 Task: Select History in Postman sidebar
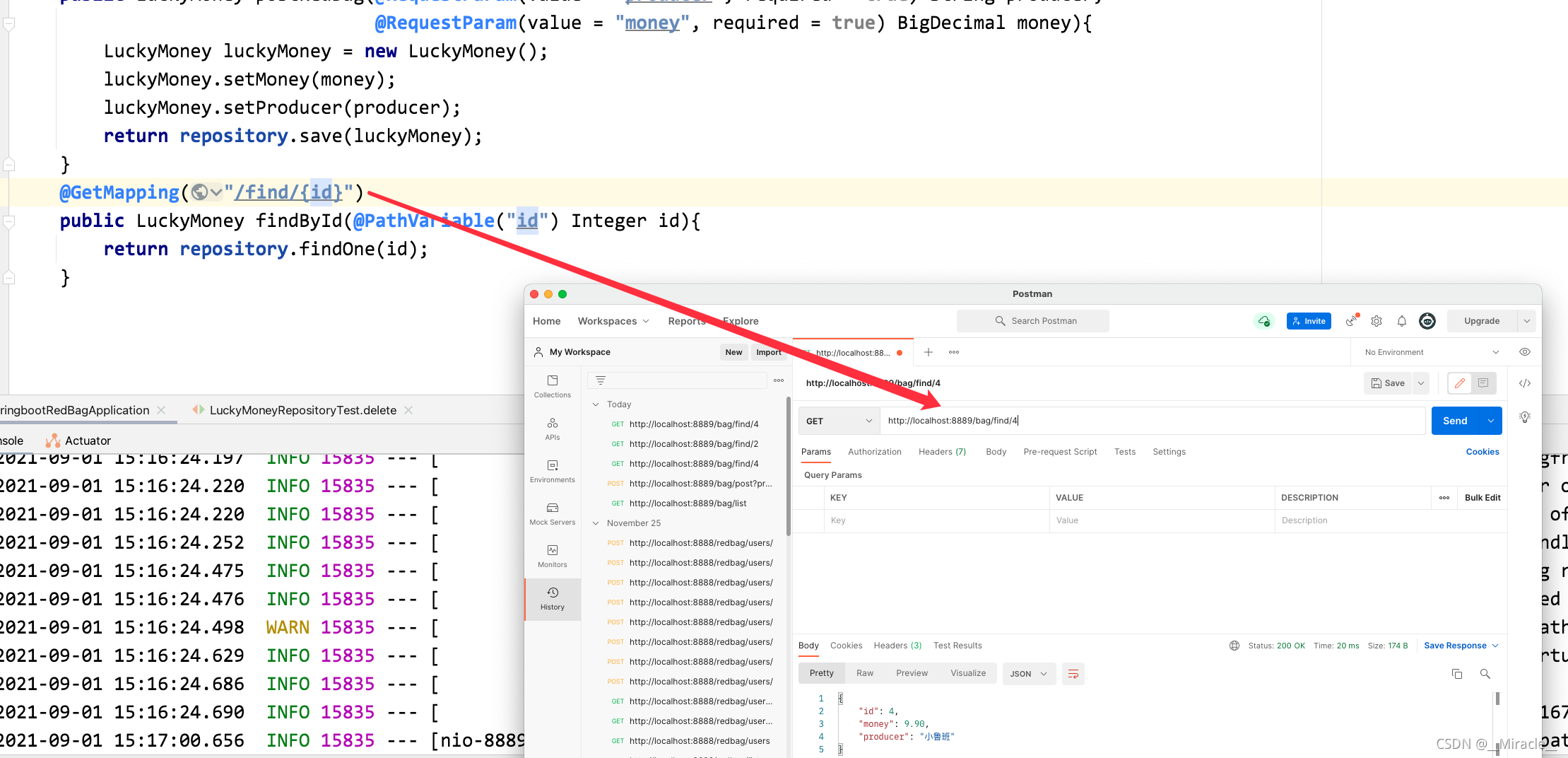553,598
